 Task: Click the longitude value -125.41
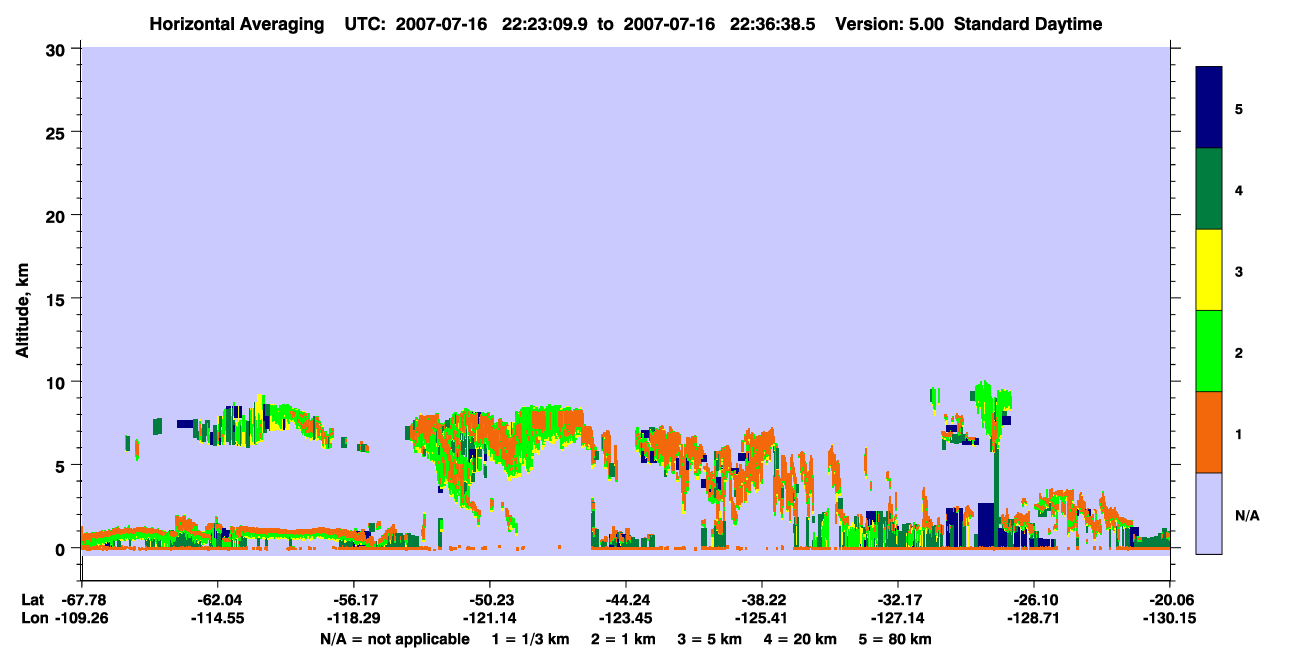762,619
